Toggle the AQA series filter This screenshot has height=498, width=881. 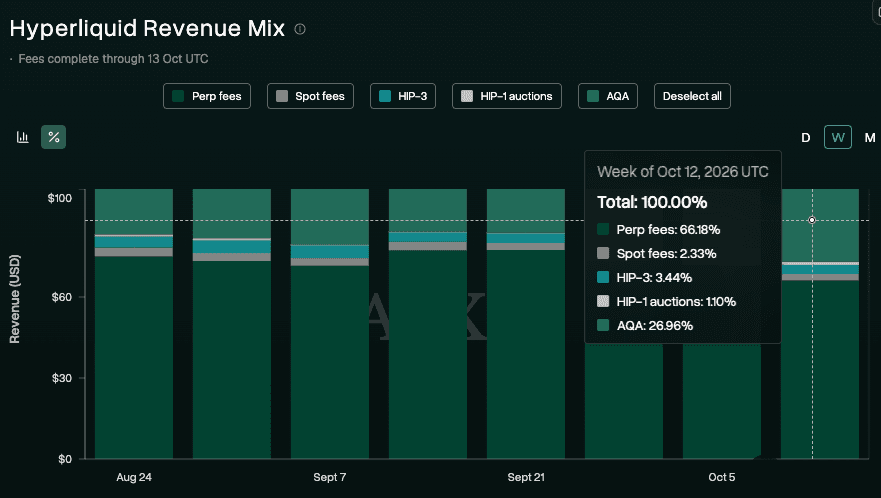coord(608,96)
